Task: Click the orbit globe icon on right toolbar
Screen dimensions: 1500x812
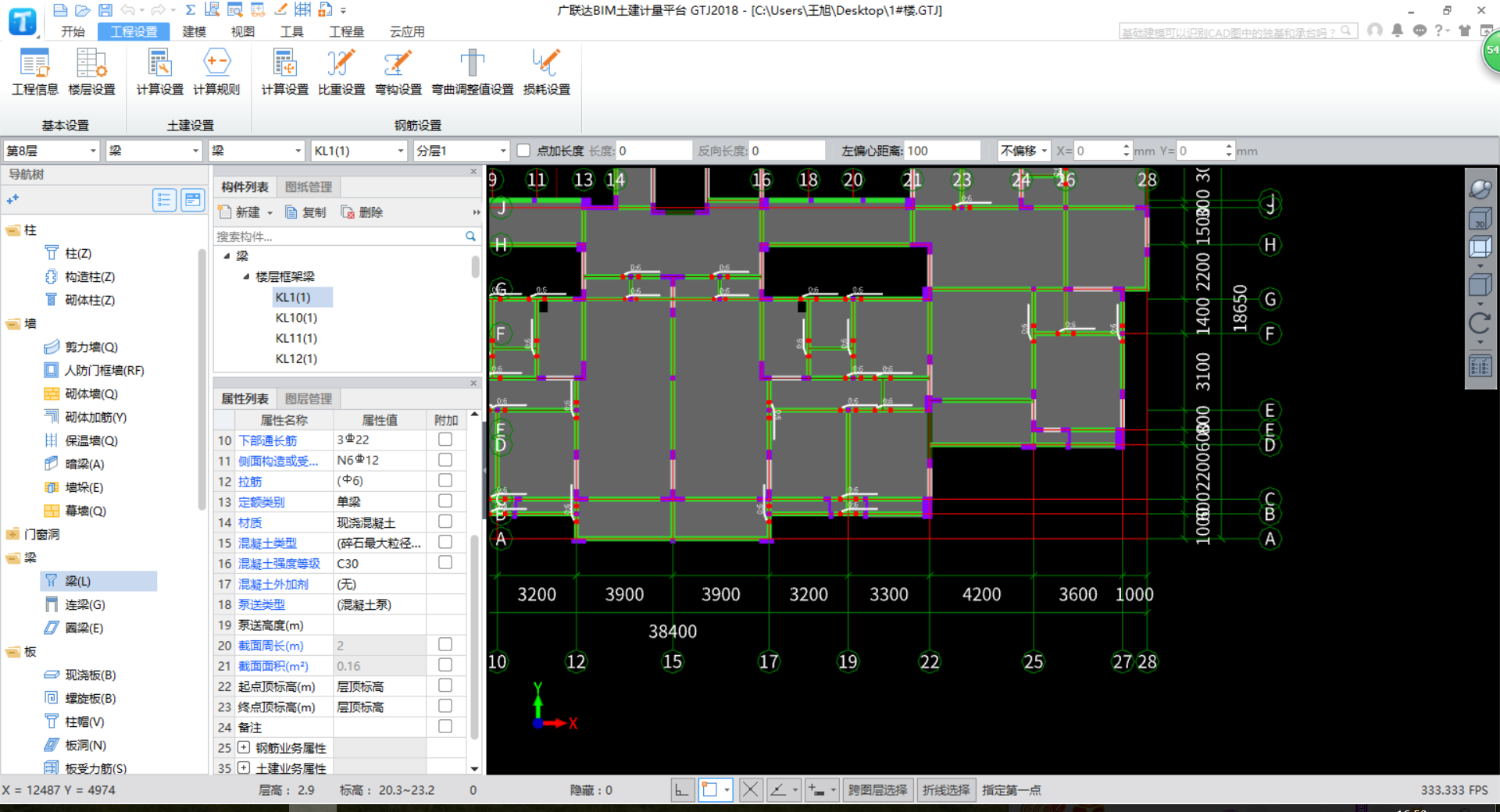Action: point(1480,188)
